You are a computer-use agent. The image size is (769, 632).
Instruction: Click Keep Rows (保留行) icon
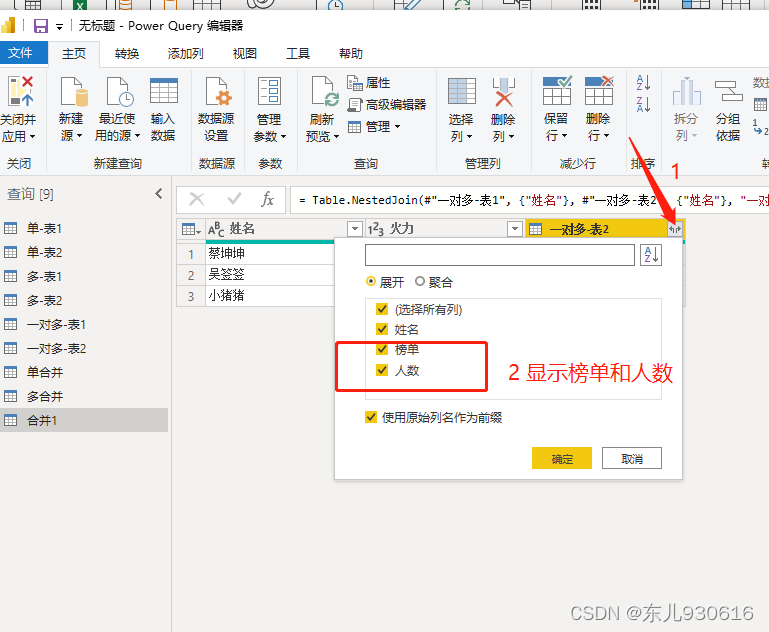[557, 91]
